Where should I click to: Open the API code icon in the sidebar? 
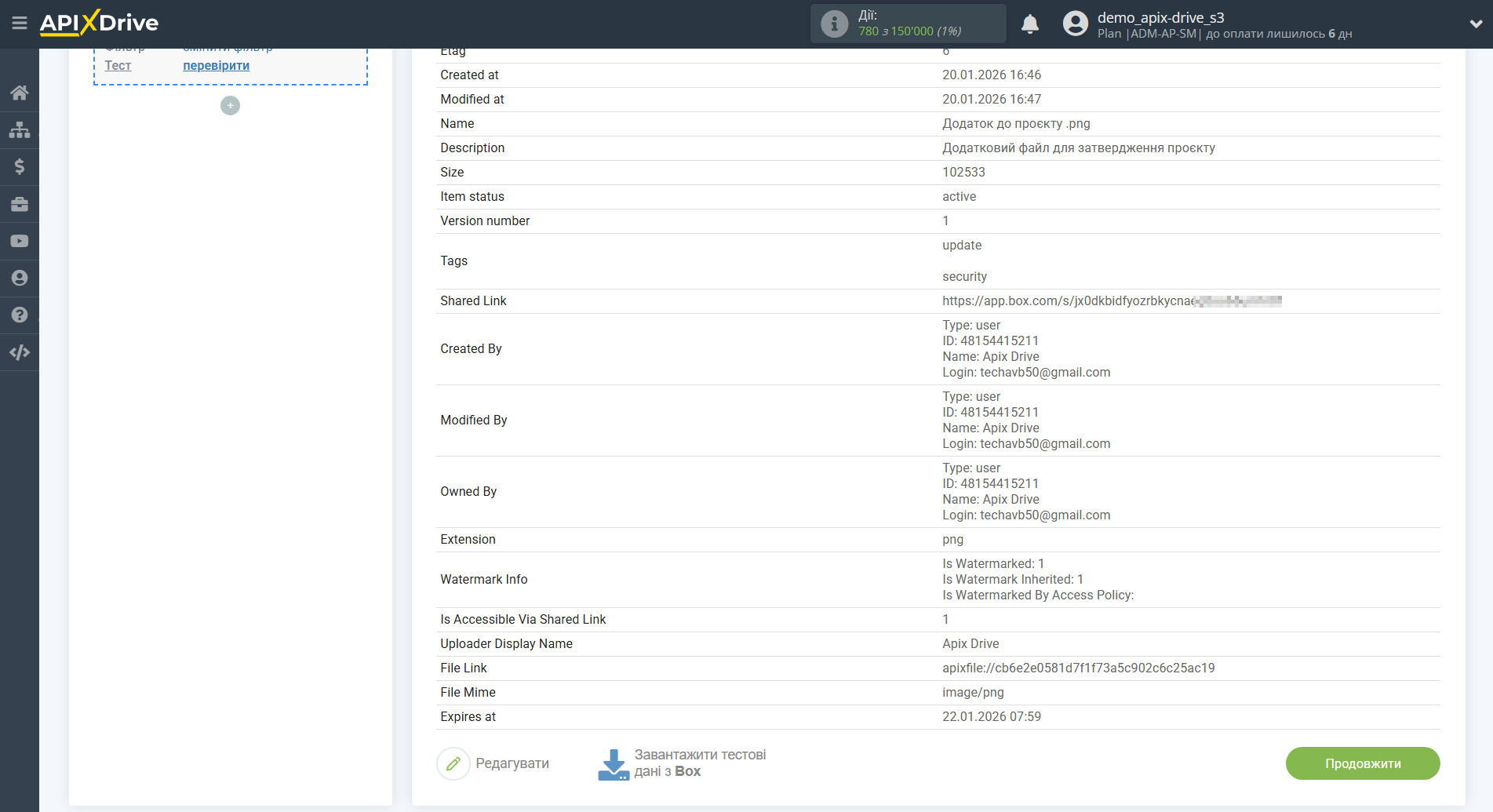20,352
